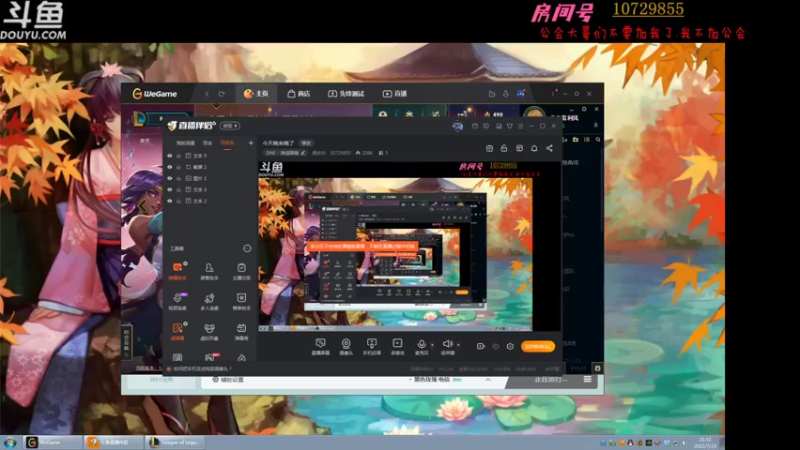Mute the 扬声器 speaker
The image size is (800, 450).
(x=447, y=346)
